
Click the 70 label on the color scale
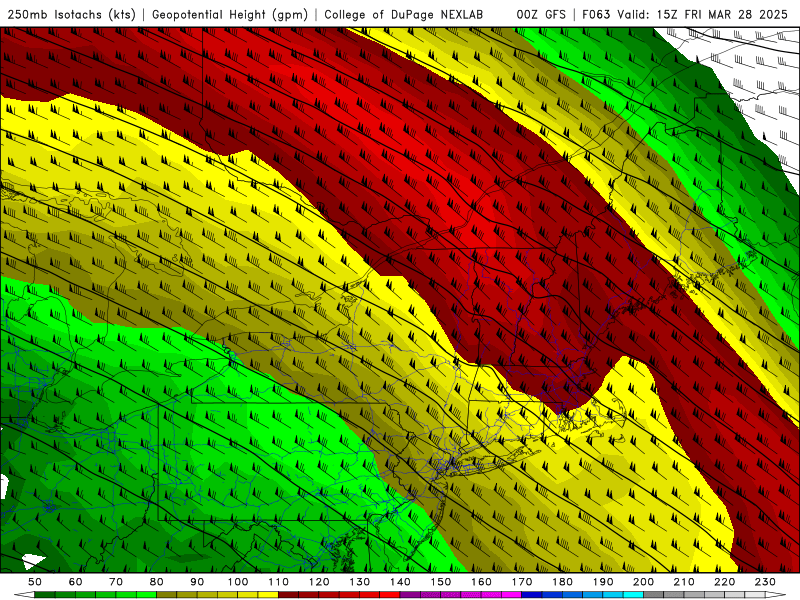(x=116, y=582)
